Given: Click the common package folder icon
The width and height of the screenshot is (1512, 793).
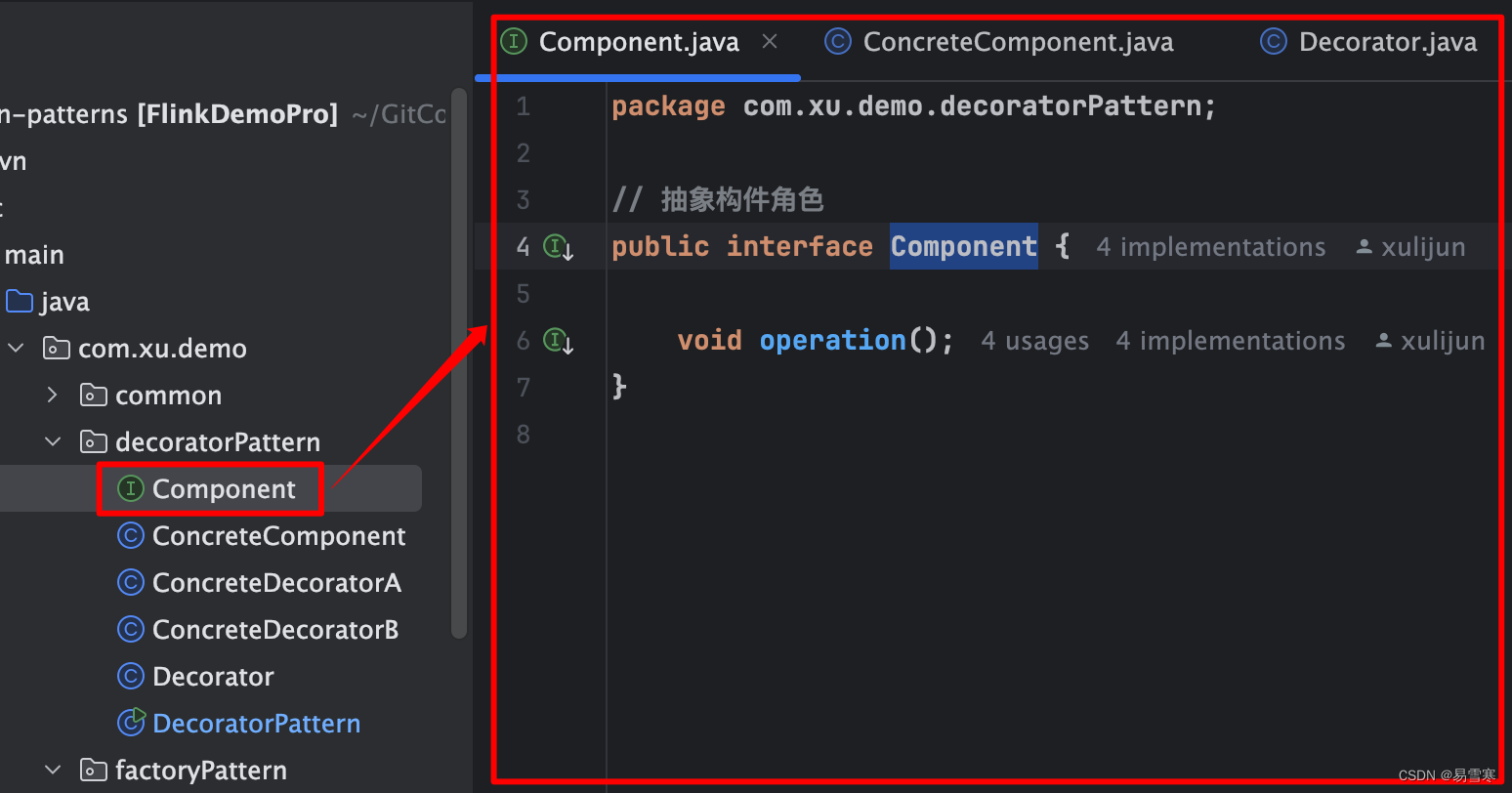Looking at the screenshot, I should coord(93,395).
